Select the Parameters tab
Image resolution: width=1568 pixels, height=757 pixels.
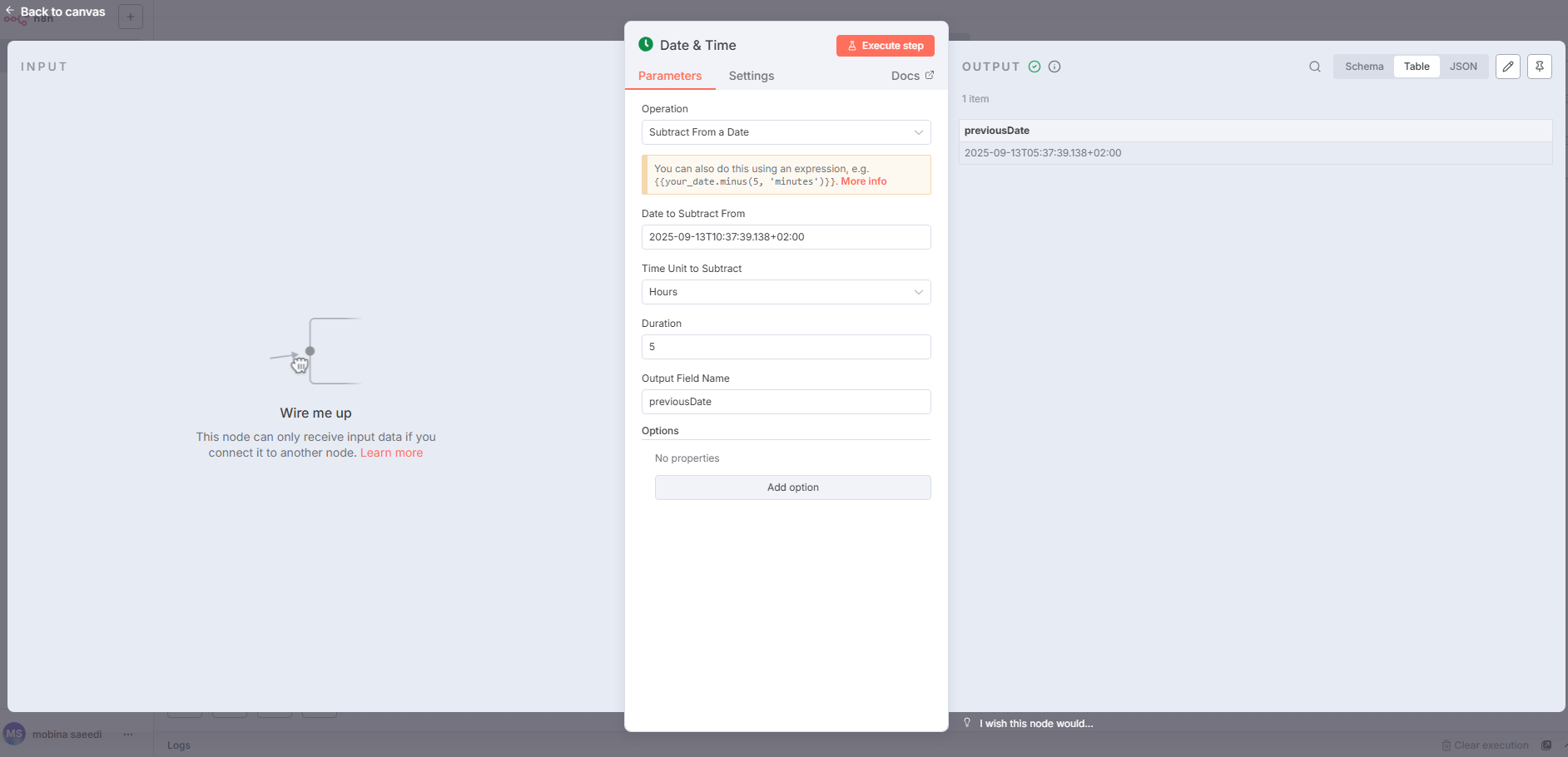670,76
